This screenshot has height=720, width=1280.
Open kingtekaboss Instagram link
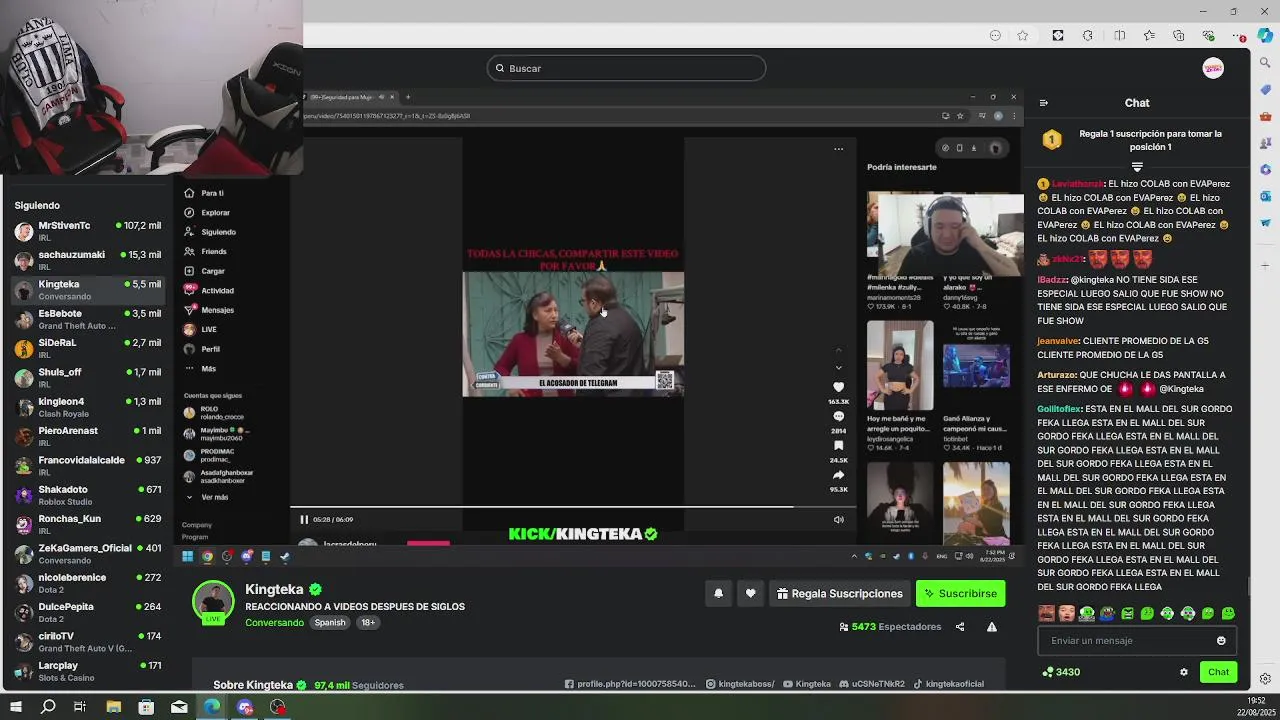(x=740, y=684)
